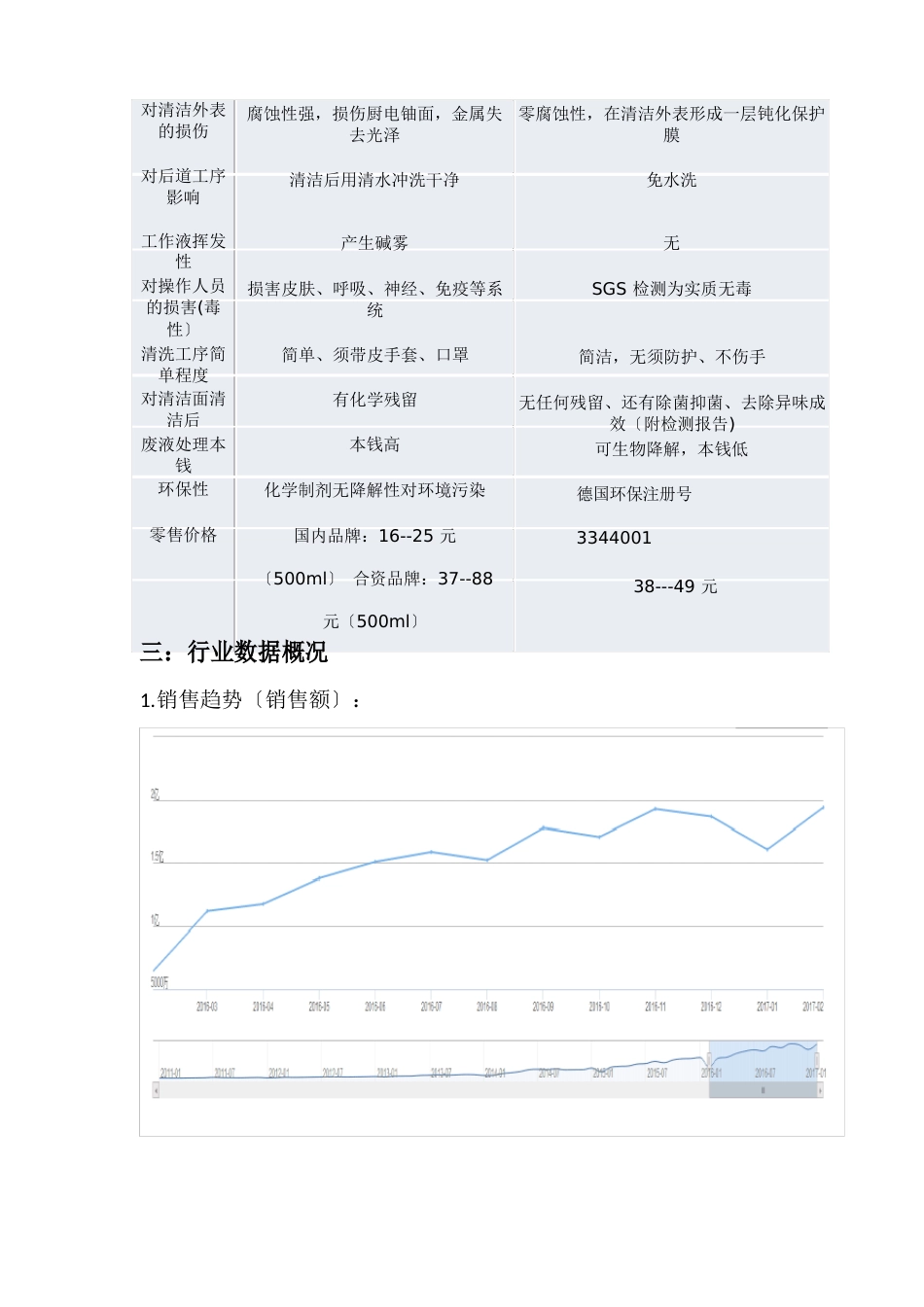Click the cell 德国环保注册号
The image size is (924, 1307).
point(634,494)
